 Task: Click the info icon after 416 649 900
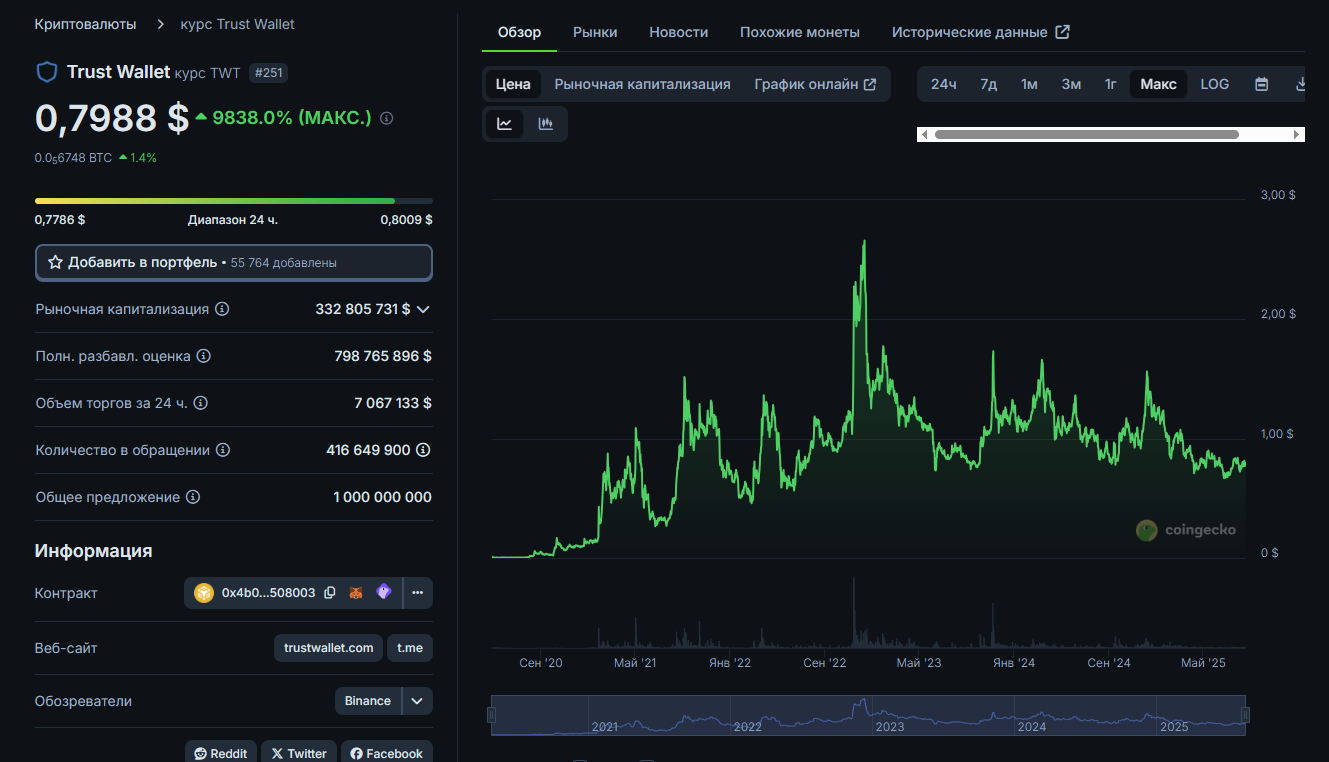click(424, 450)
